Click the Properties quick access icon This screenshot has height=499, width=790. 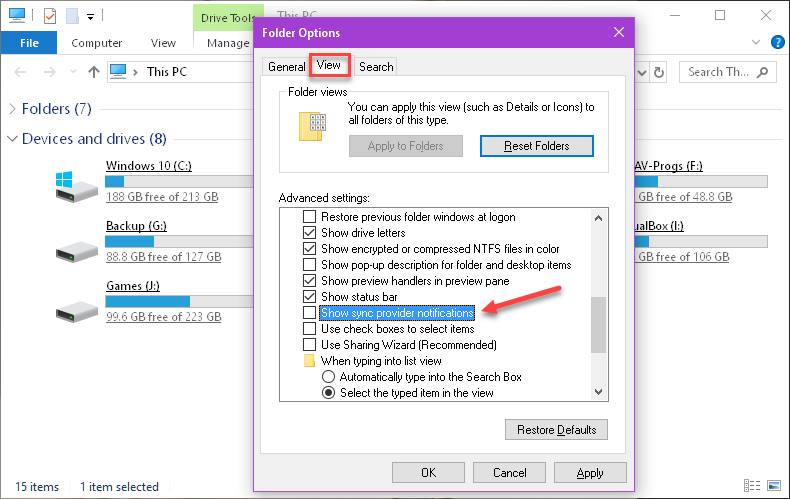click(50, 17)
